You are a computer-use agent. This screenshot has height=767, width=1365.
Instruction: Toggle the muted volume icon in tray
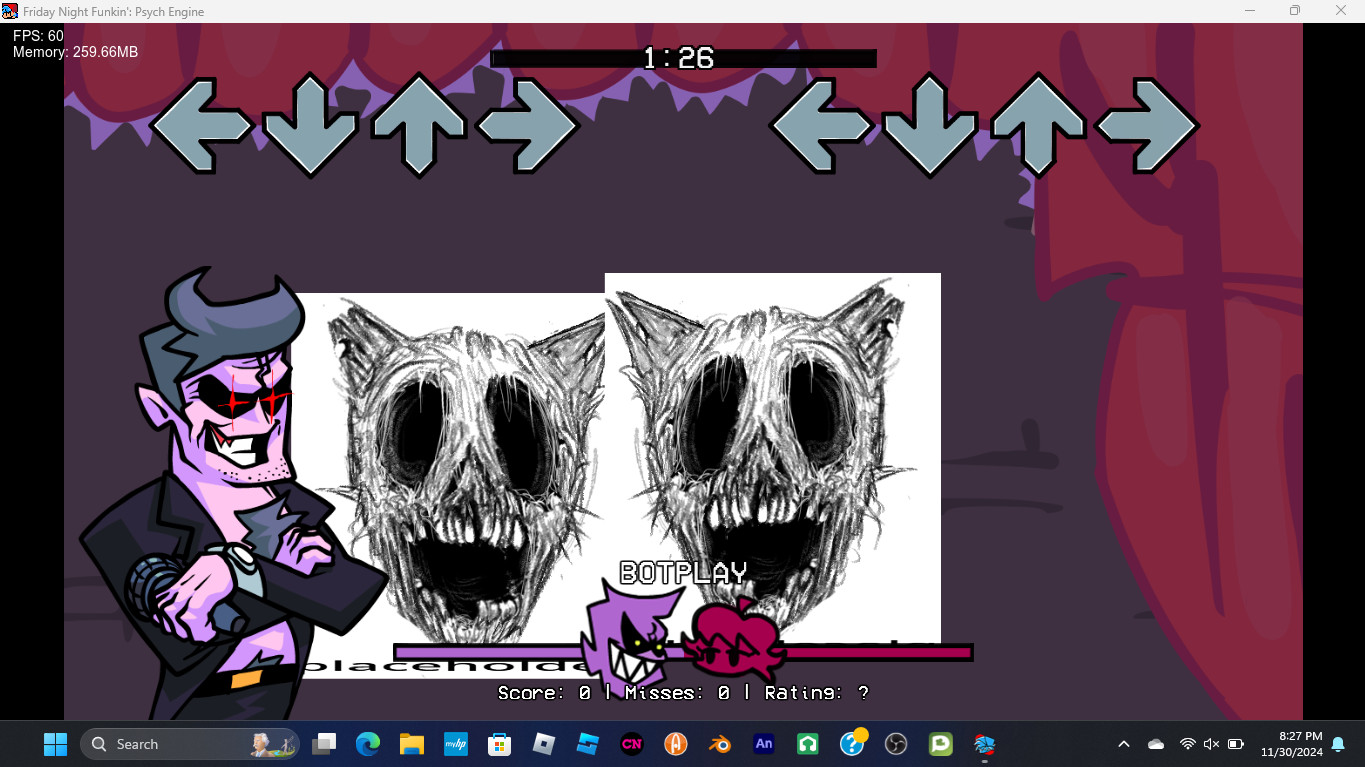click(x=1211, y=744)
